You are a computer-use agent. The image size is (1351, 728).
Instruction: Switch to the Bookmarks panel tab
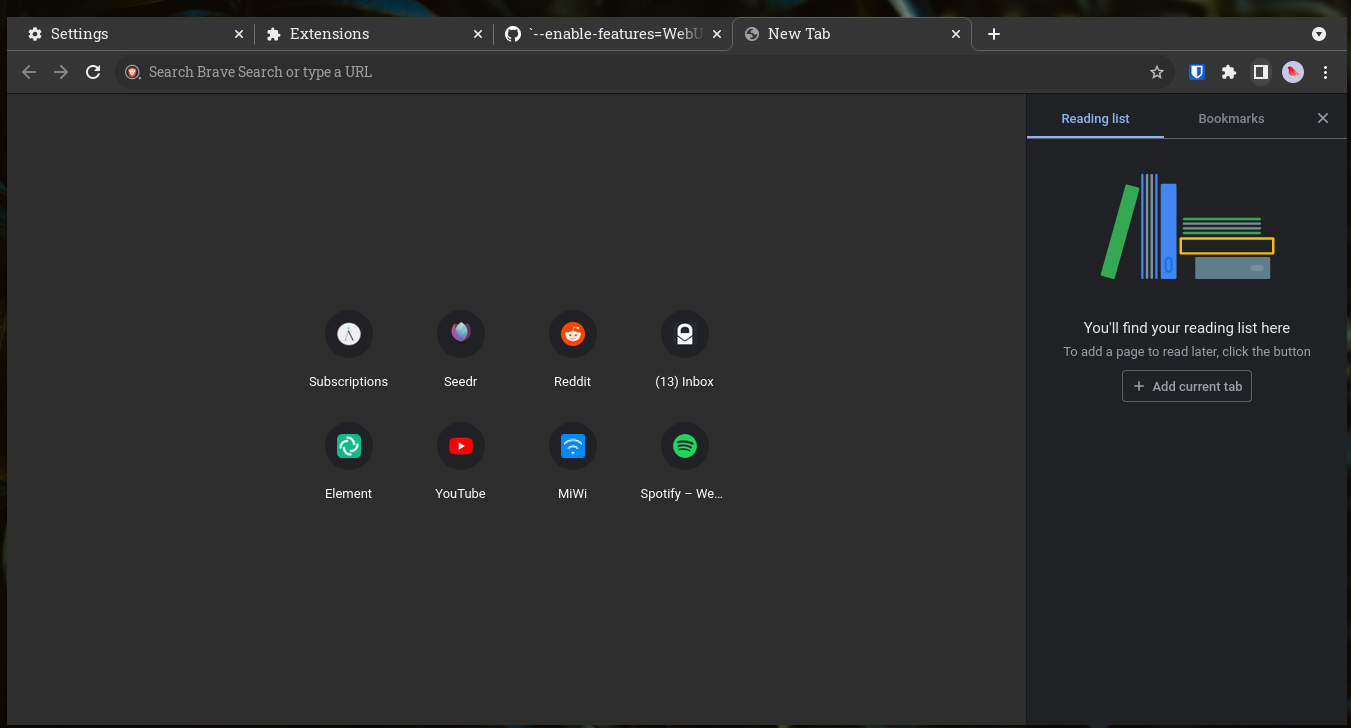pyautogui.click(x=1231, y=118)
